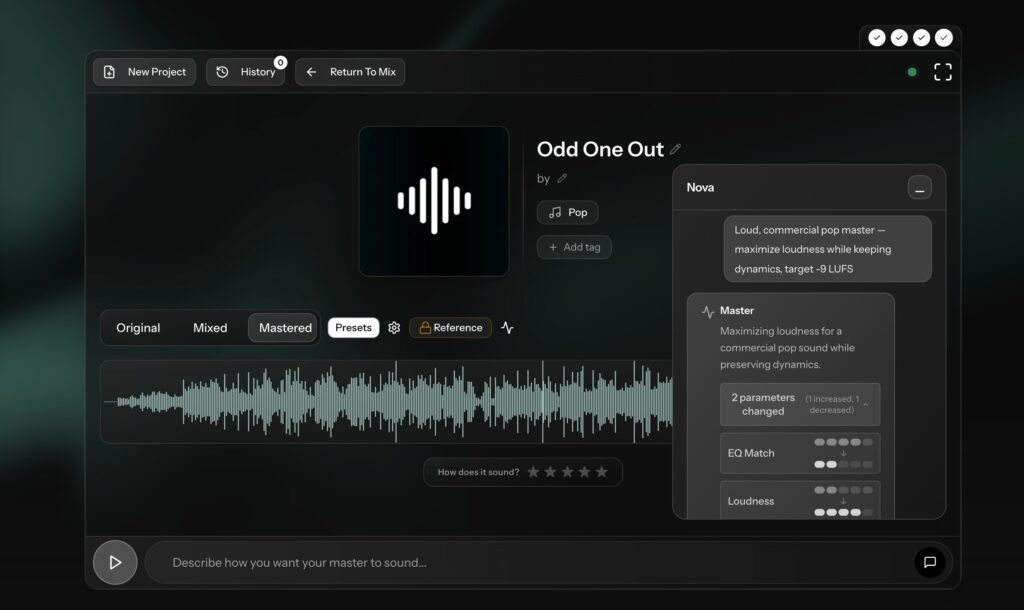This screenshot has width=1024, height=610.
Task: Click Return To Mix
Action: tap(350, 71)
